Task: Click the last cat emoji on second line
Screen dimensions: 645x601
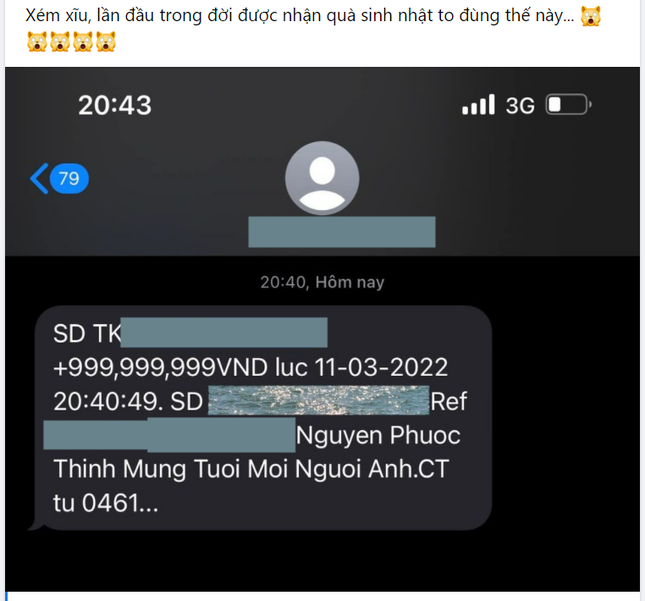Action: 106,42
